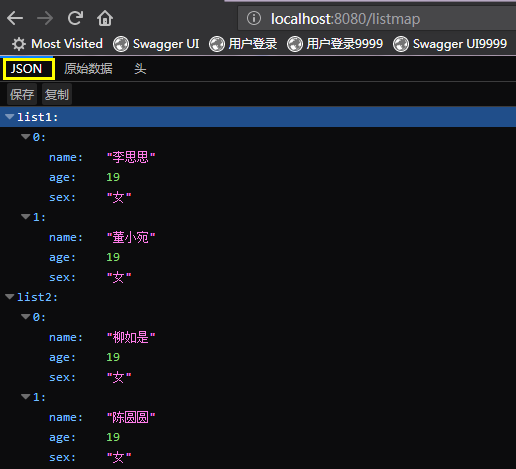The image size is (516, 469).
Task: Select the value "董小宛"
Action: tap(131, 237)
